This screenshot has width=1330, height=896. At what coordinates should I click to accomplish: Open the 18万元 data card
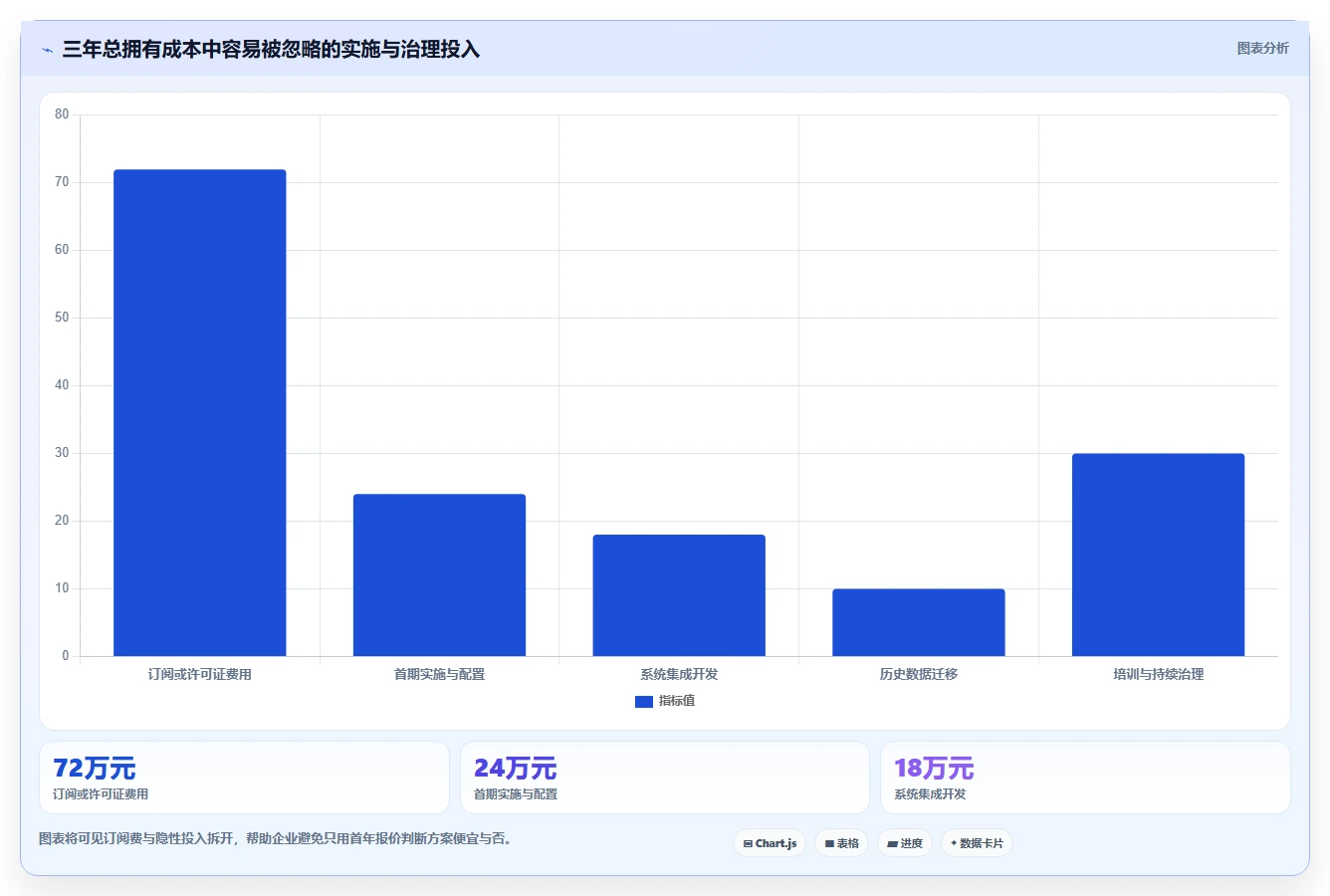click(1085, 778)
